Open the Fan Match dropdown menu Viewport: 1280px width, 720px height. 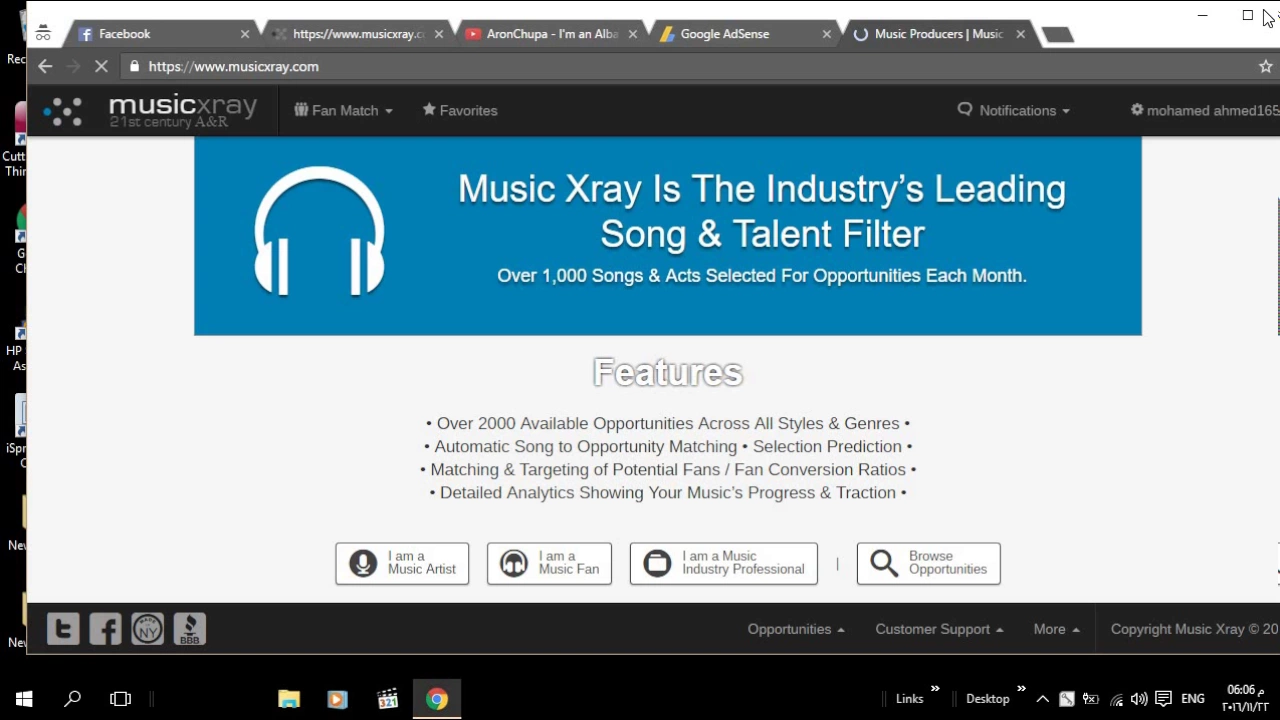point(343,110)
